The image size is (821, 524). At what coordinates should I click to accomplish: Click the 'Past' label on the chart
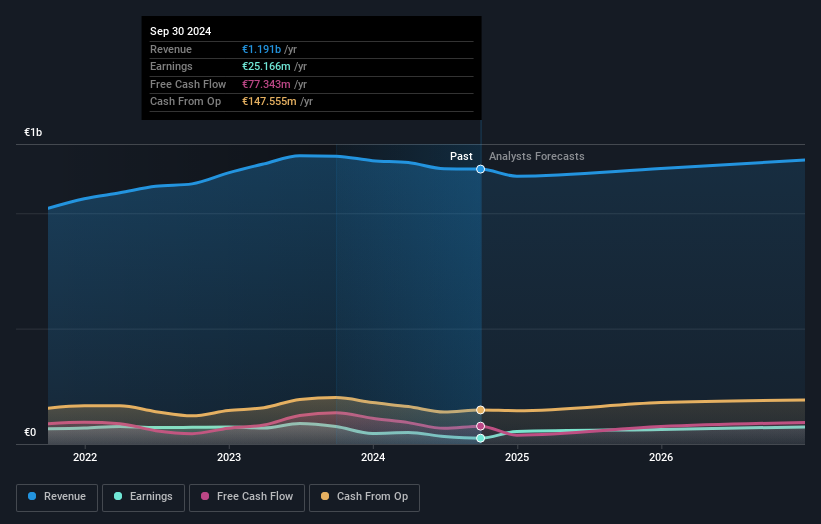(x=461, y=157)
